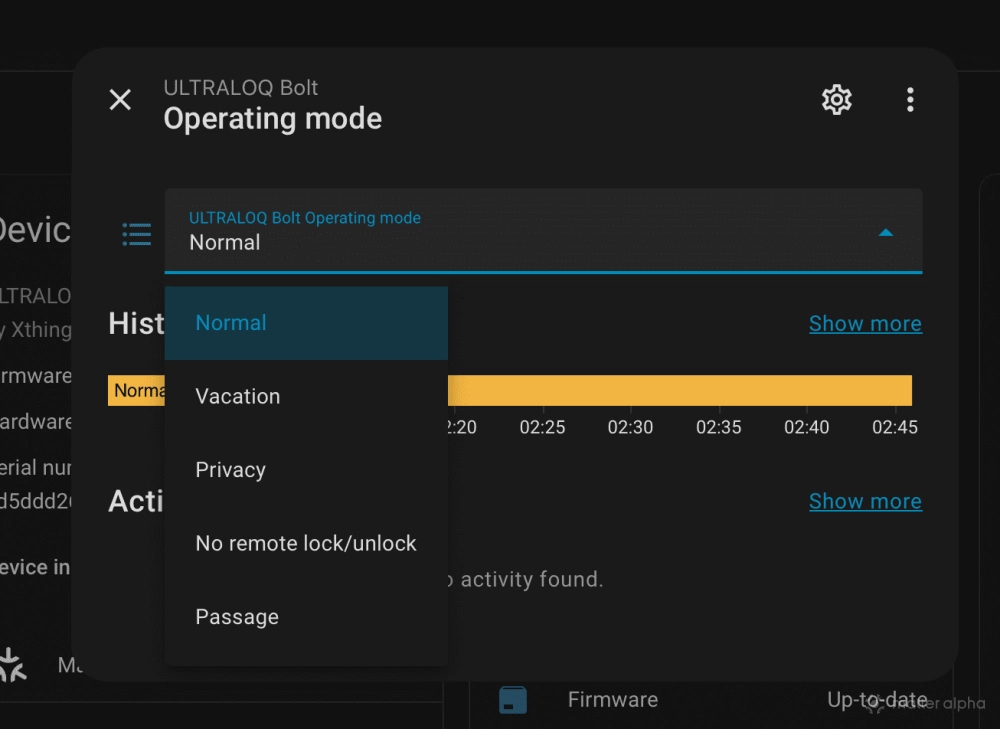Open the three-dot overflow menu
Screen dimensions: 1000x729
point(910,99)
